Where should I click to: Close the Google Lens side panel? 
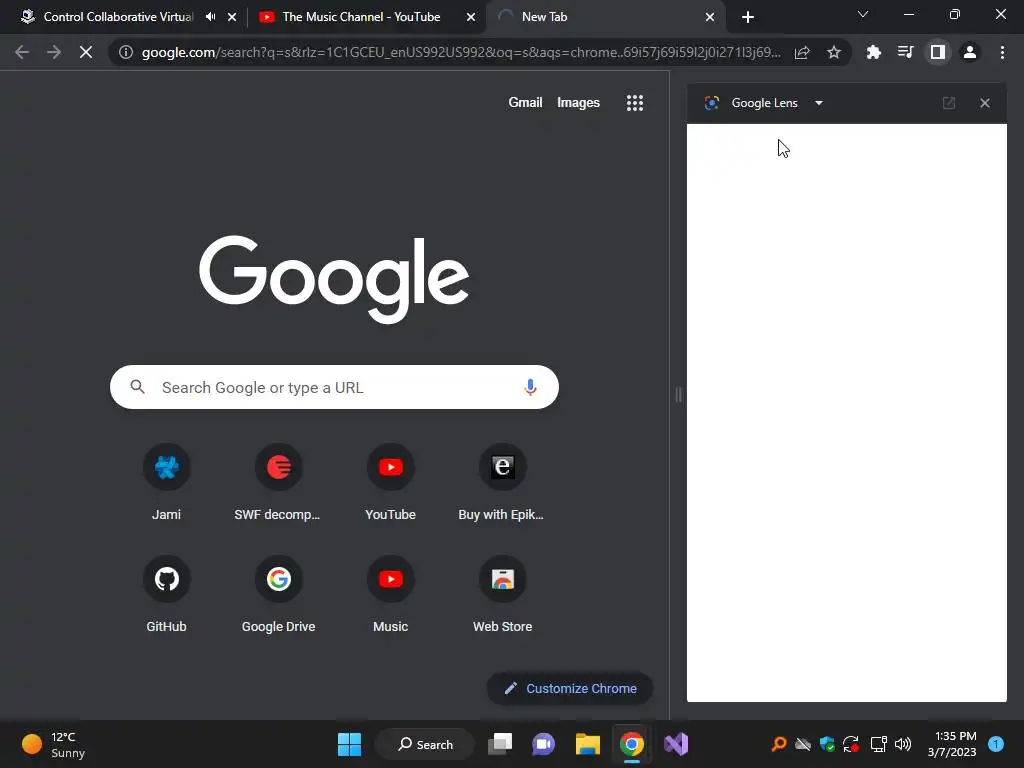click(x=985, y=103)
